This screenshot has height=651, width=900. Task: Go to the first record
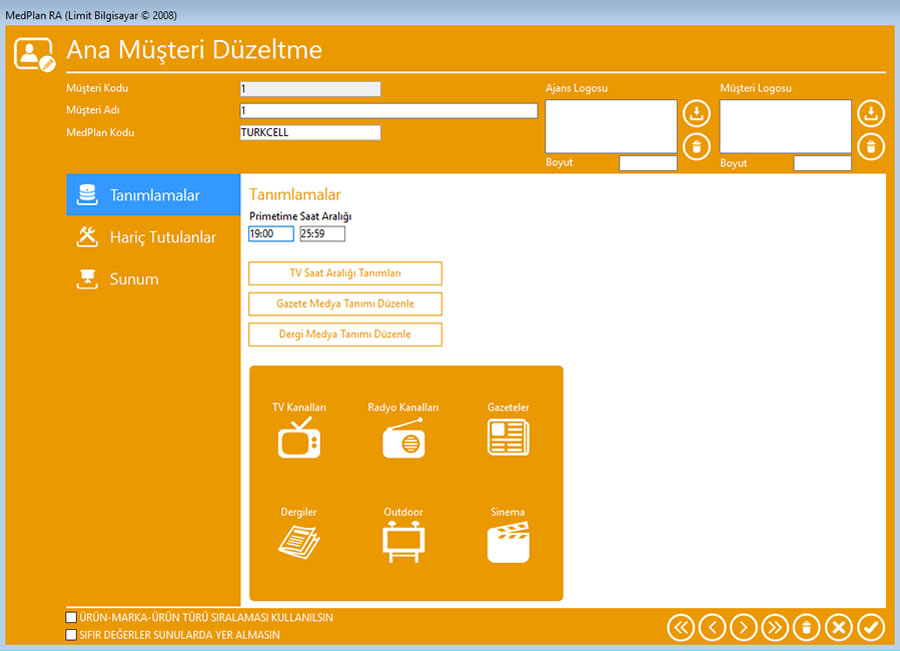pos(681,627)
